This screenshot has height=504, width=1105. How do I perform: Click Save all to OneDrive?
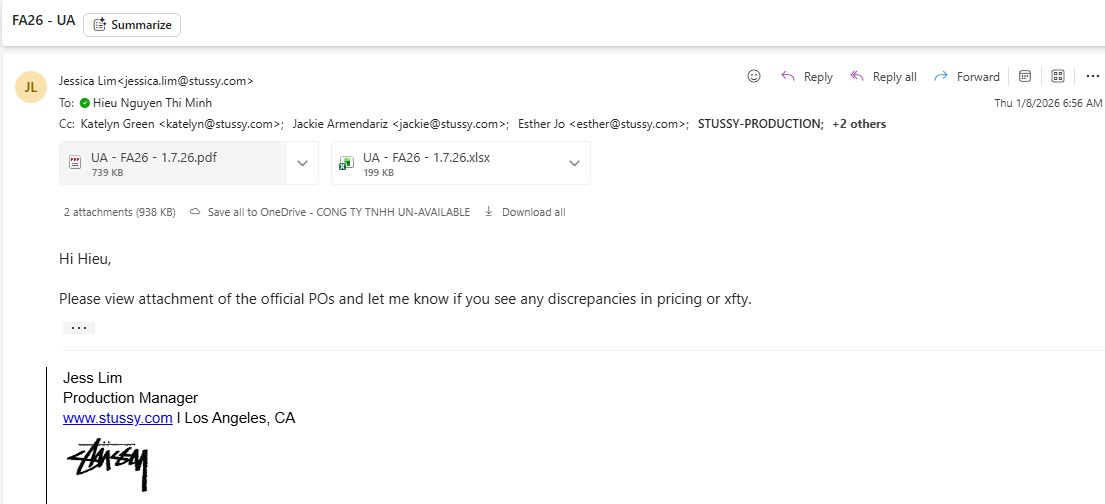[330, 212]
